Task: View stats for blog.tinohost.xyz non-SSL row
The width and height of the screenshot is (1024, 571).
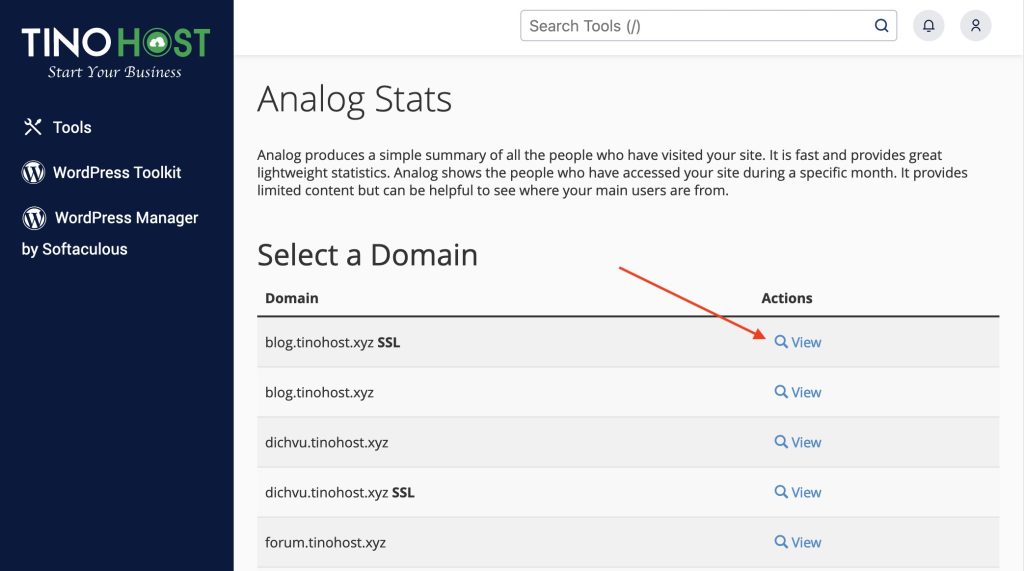Action: (x=797, y=392)
